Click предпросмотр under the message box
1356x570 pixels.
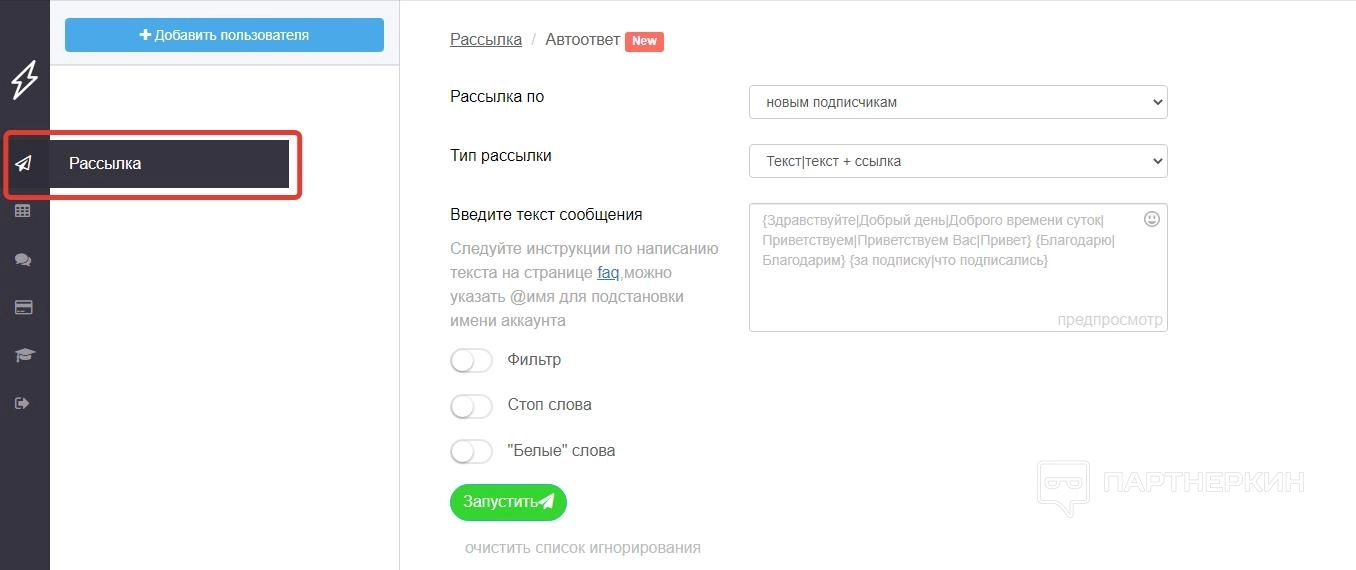click(x=1109, y=320)
